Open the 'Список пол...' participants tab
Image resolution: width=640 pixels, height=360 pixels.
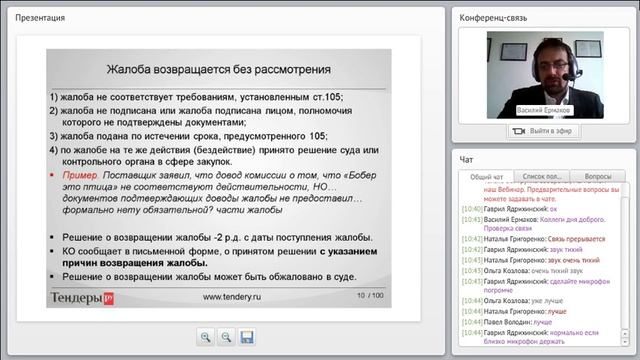542,176
